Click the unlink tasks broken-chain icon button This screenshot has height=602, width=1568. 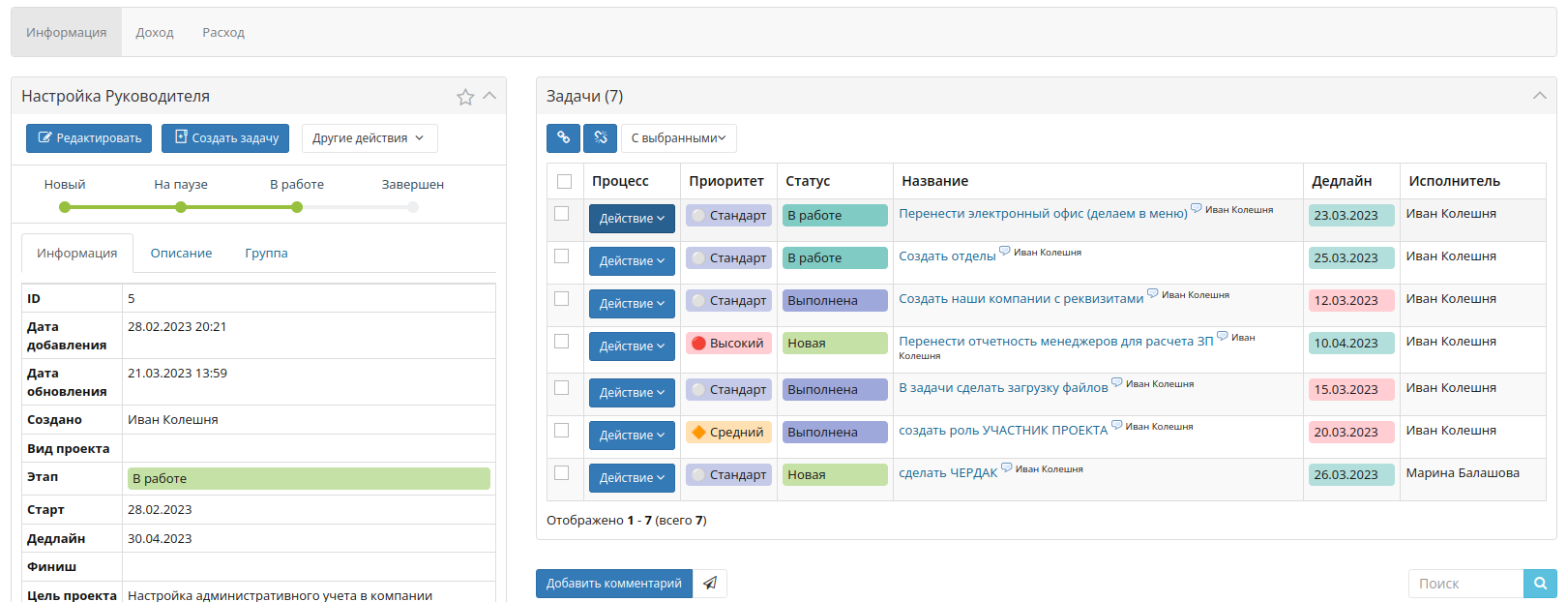[x=600, y=138]
